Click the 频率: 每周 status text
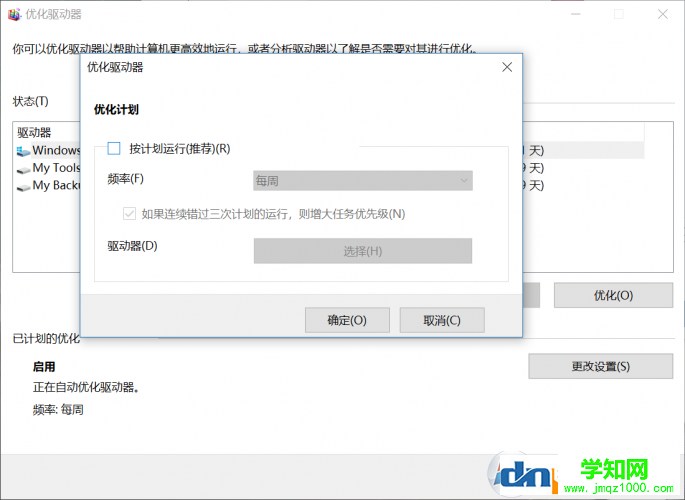Image resolution: width=685 pixels, height=500 pixels. click(x=58, y=410)
